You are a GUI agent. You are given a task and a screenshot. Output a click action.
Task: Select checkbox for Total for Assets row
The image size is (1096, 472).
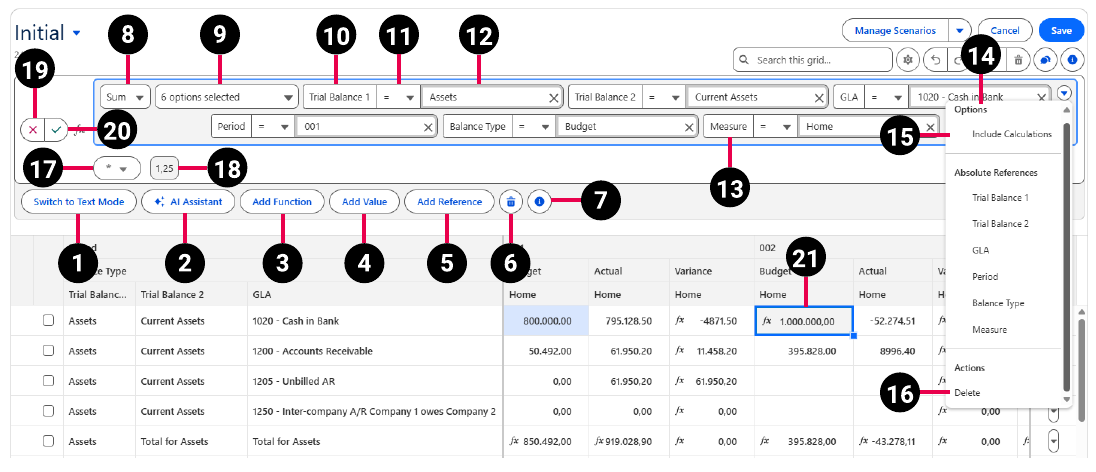48,441
